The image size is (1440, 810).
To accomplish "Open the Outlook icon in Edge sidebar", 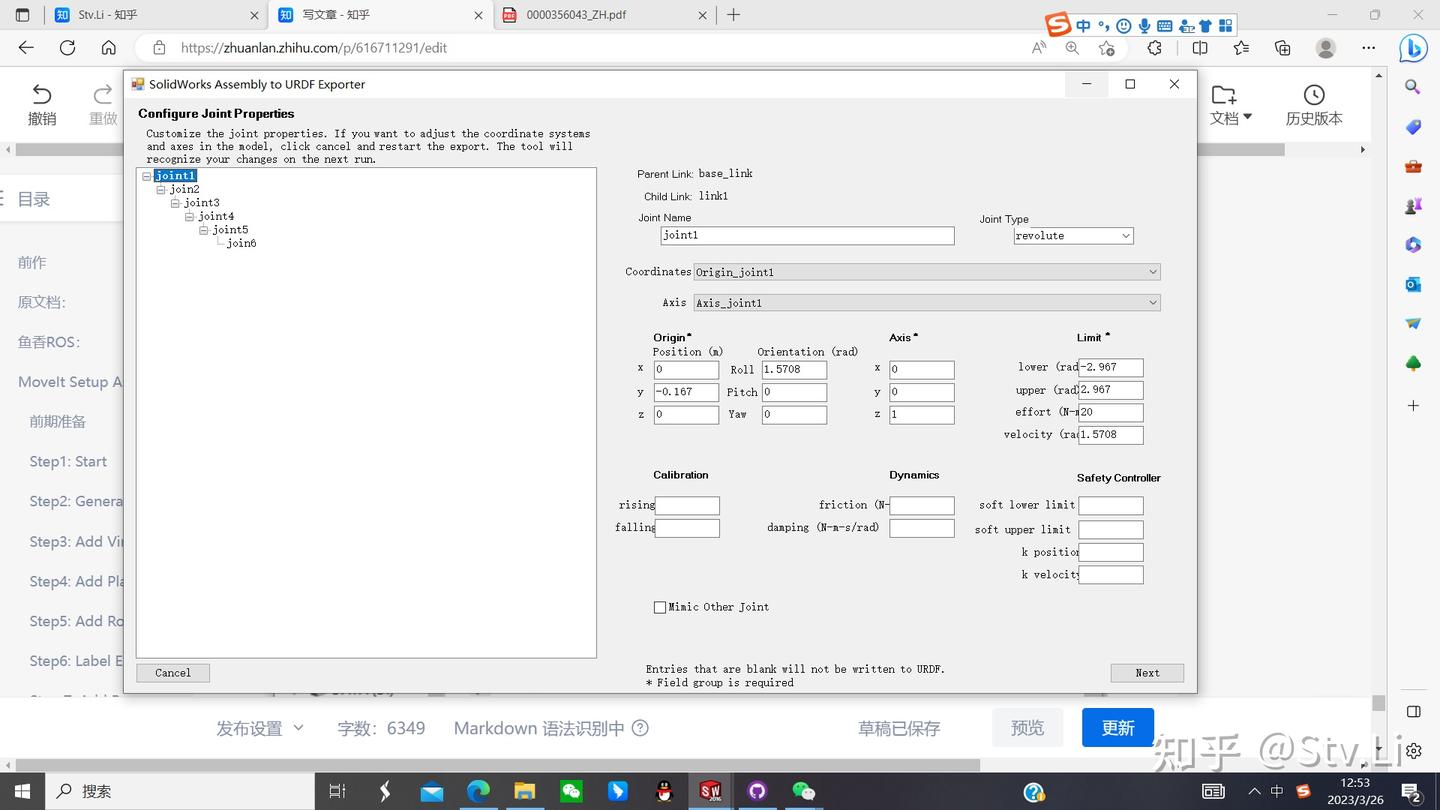I will [1413, 285].
